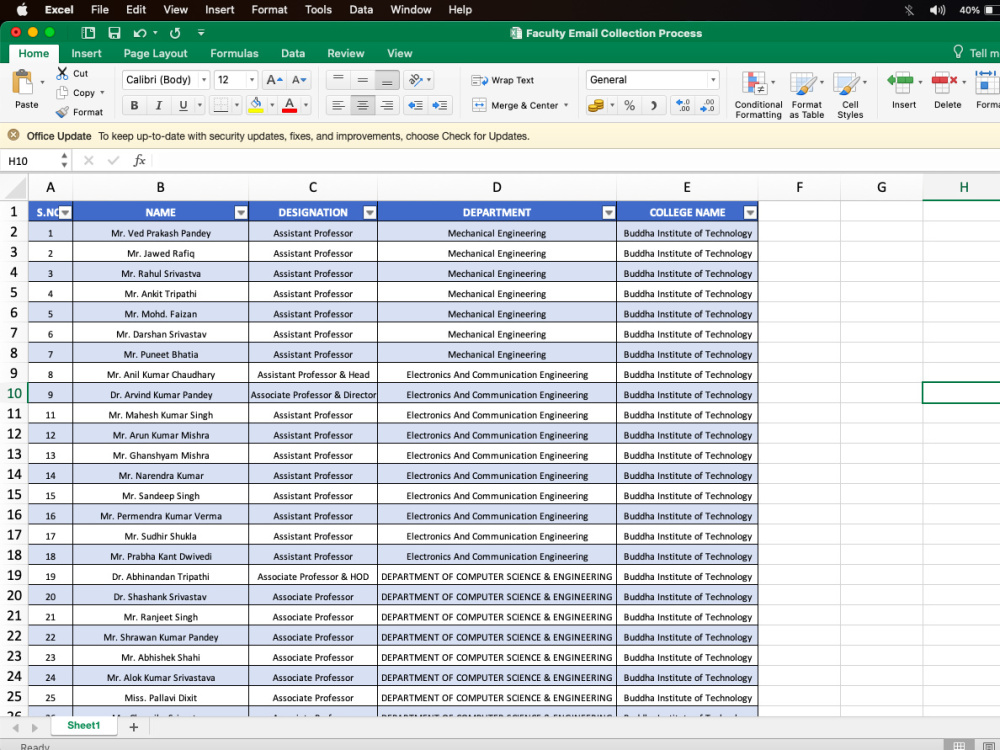Dismiss the Office Update banner

[13, 136]
